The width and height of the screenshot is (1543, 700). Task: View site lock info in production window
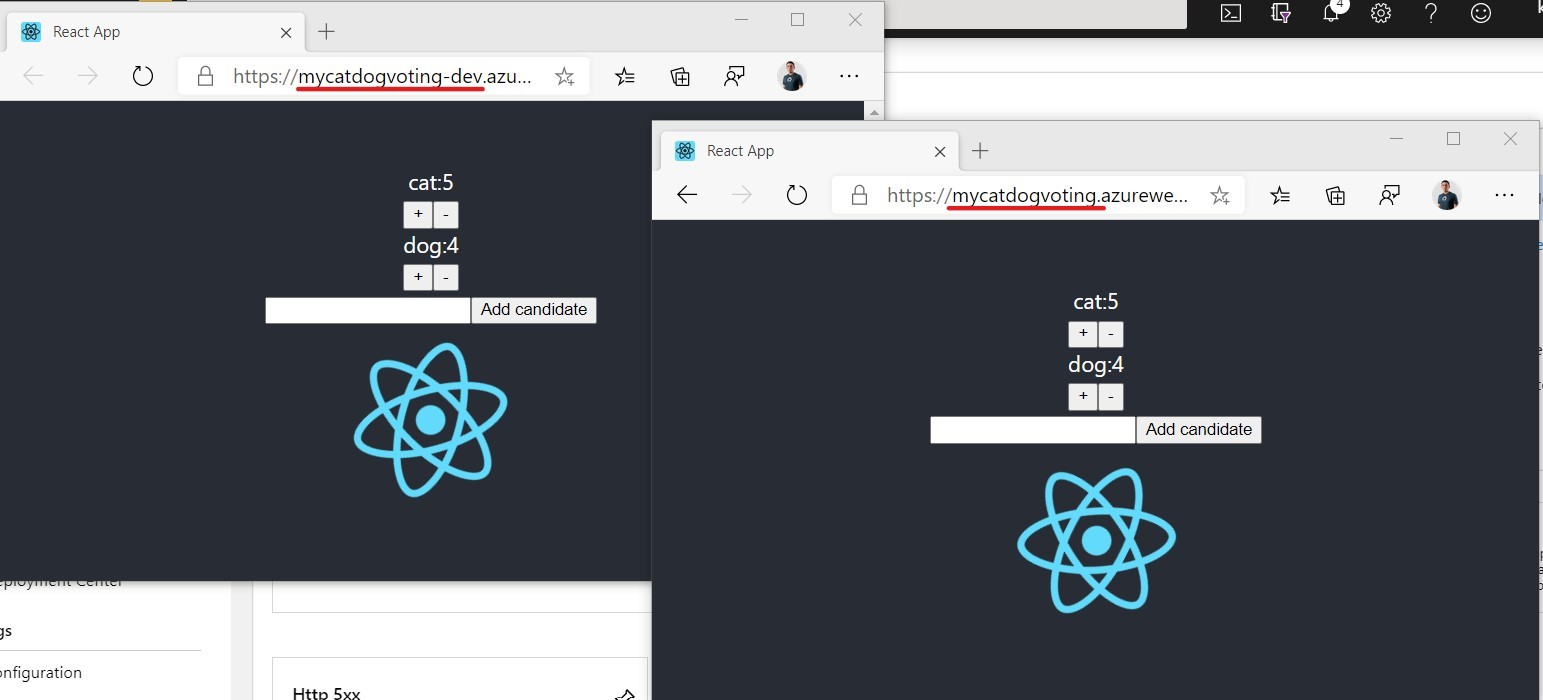pos(859,195)
